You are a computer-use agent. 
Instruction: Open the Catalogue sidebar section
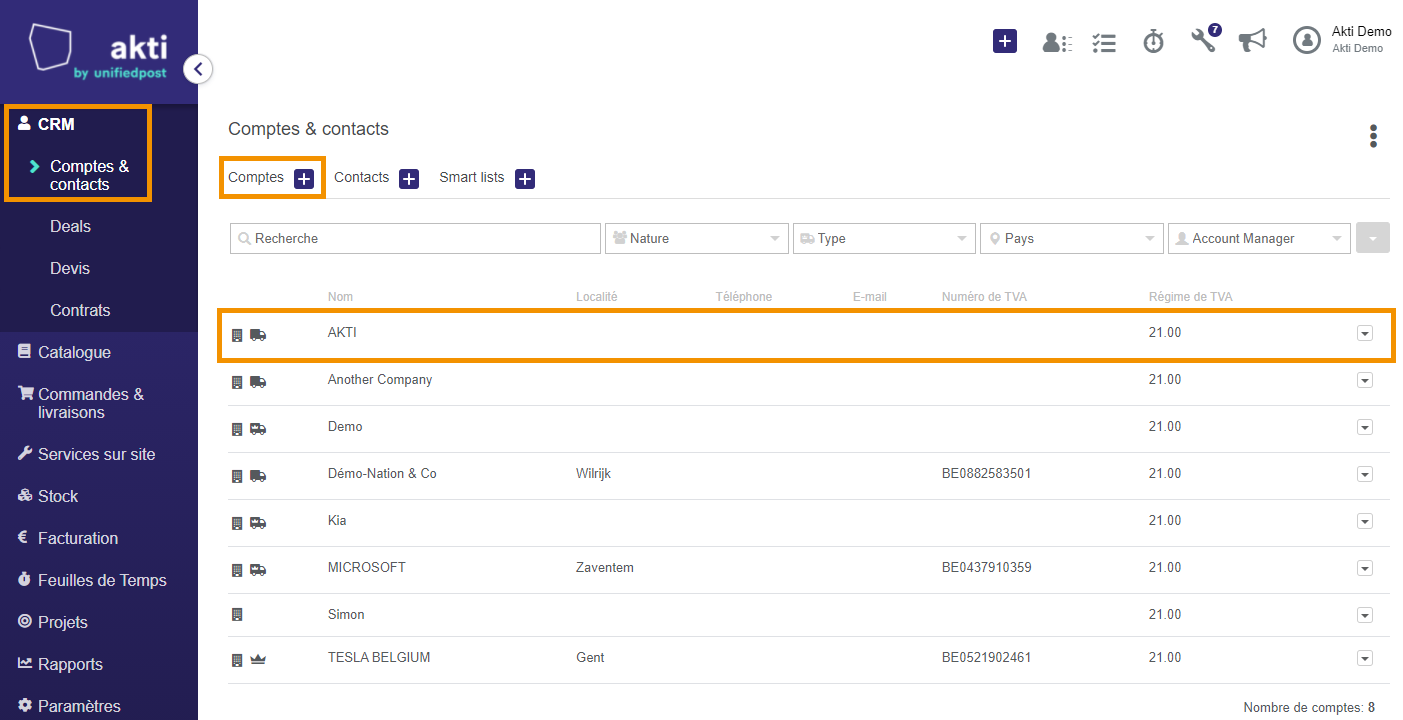74,352
